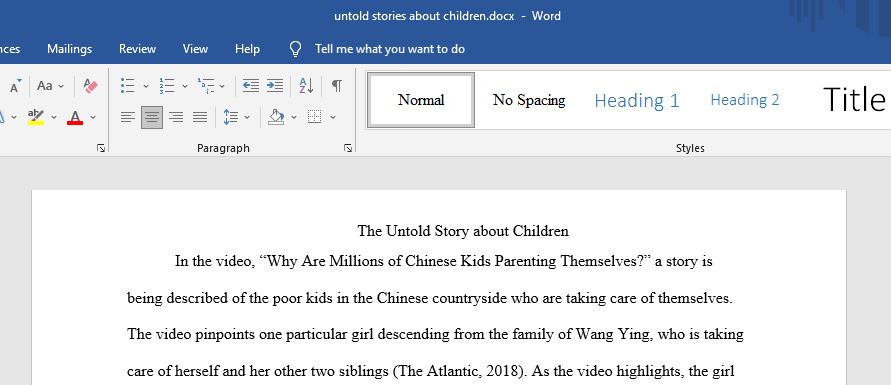Click Tell me what you want to do
The image size is (891, 385).
390,49
